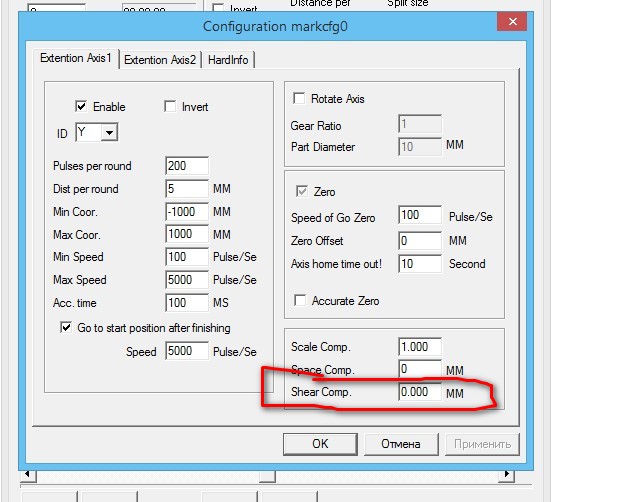Uncheck Go to start position after finishing
637x502 pixels.
pyautogui.click(x=67, y=328)
